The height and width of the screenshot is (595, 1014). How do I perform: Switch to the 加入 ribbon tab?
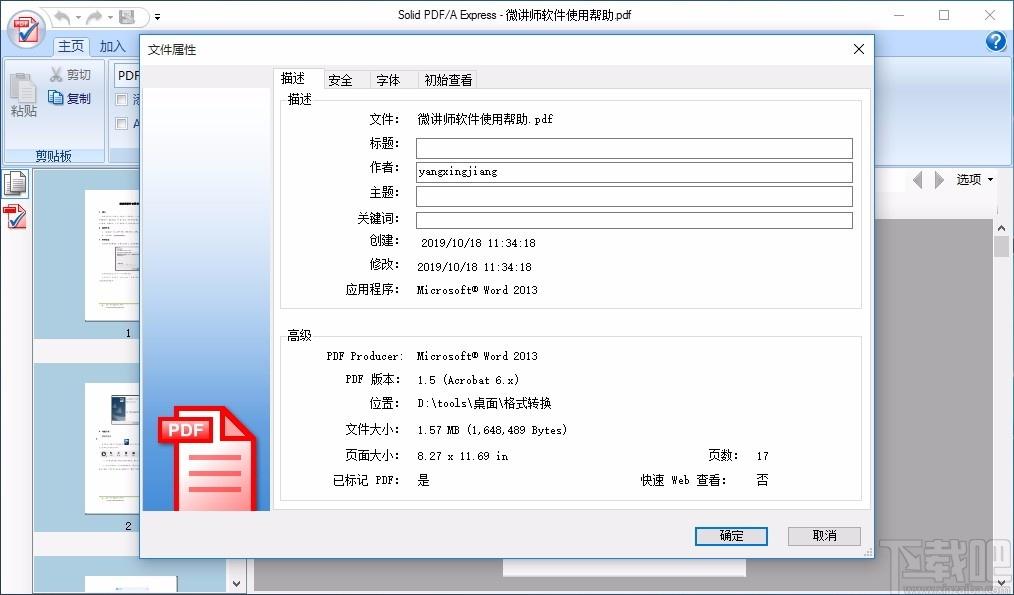(112, 46)
